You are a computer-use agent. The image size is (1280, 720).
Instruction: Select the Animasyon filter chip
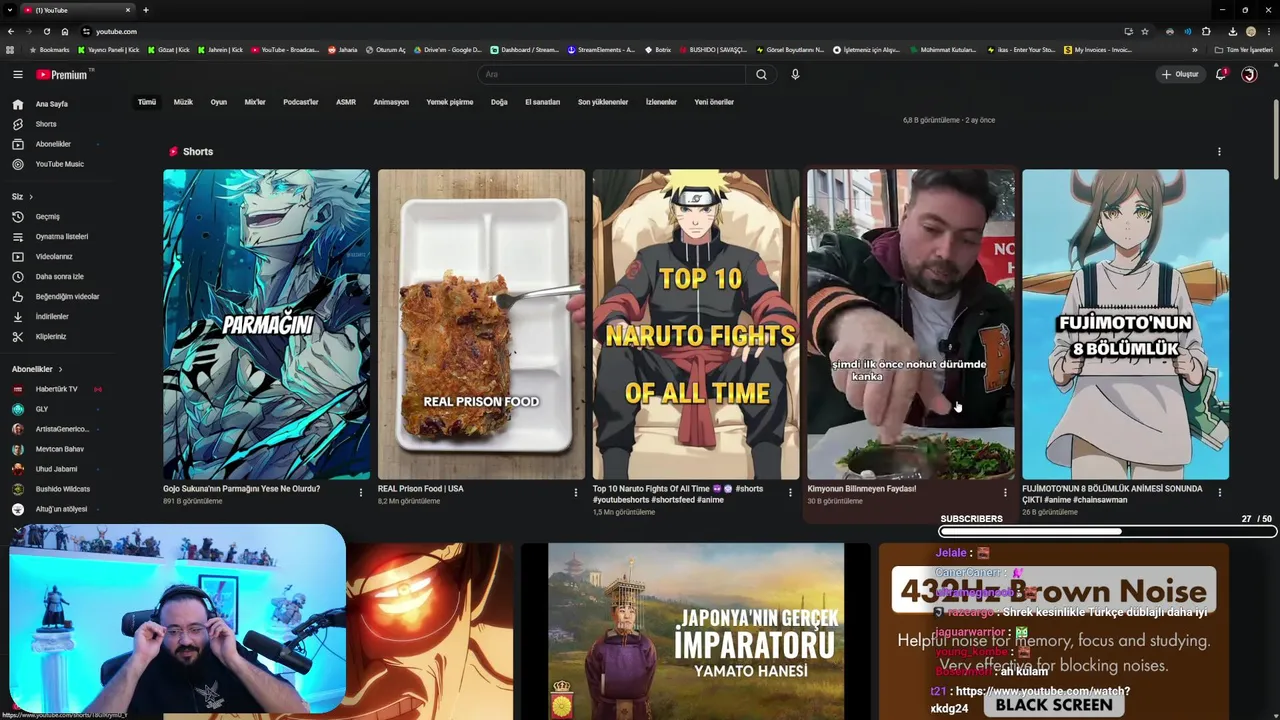(x=391, y=102)
